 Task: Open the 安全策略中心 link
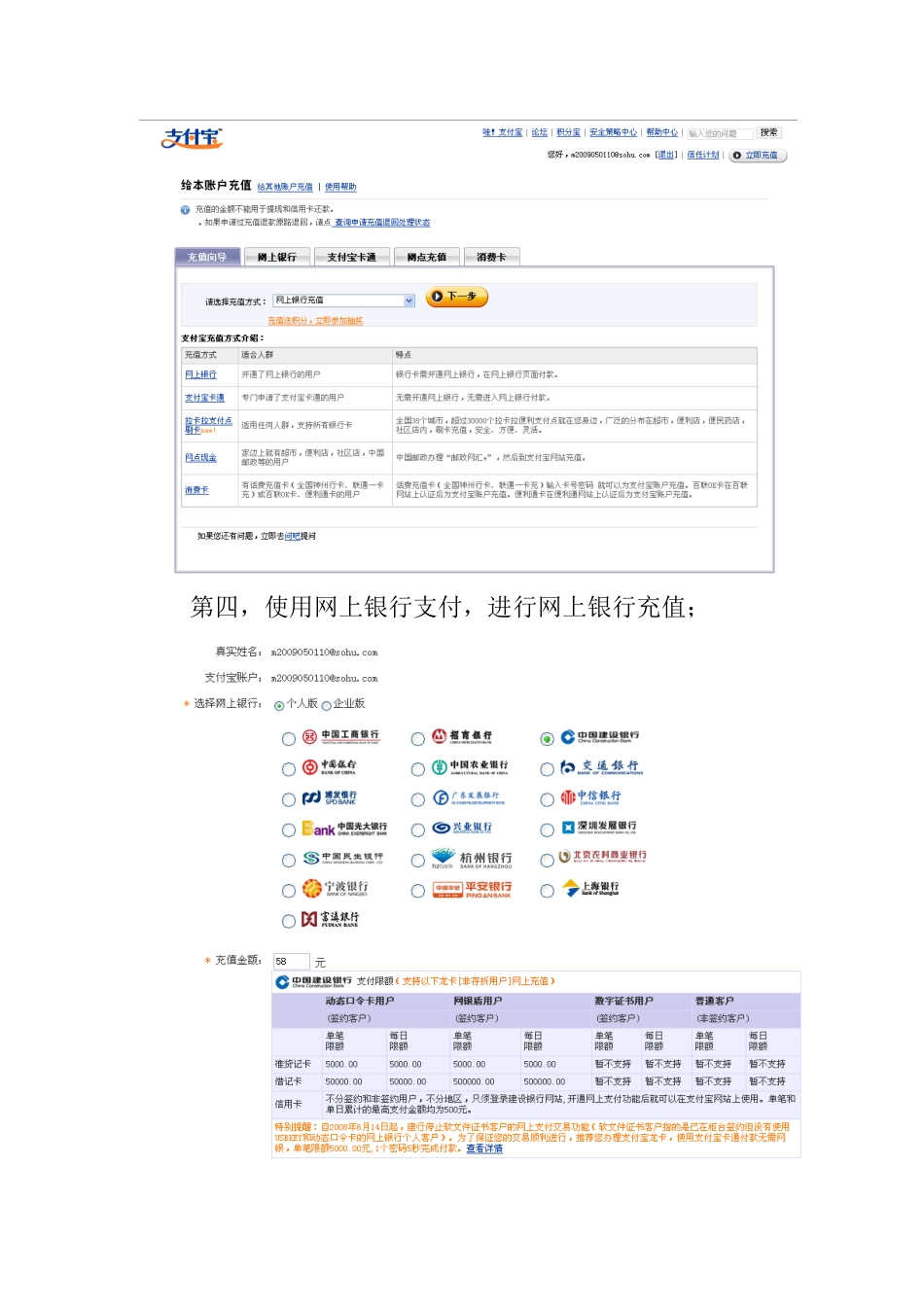pyautogui.click(x=614, y=133)
